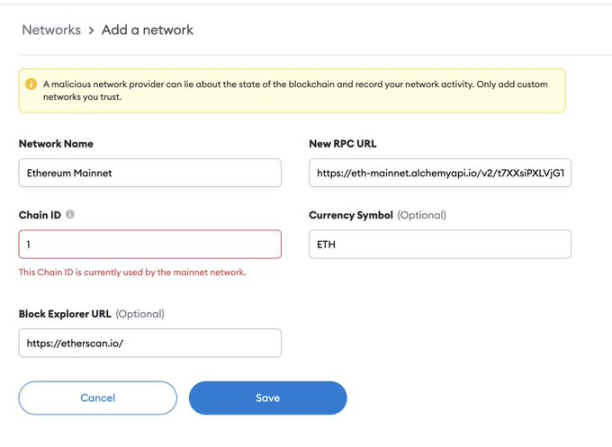Click the New RPC URL label
Image resolution: width=612 pixels, height=447 pixels.
pyautogui.click(x=342, y=144)
